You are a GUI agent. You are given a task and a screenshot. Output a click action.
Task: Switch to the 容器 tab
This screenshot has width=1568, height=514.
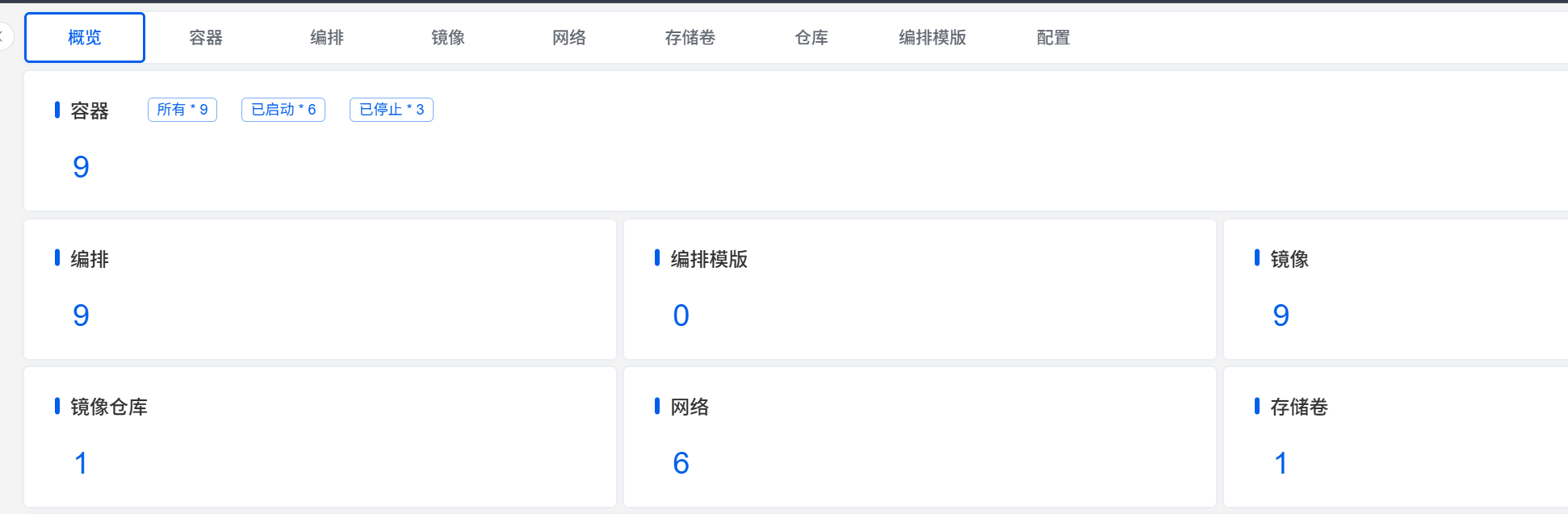[x=206, y=38]
